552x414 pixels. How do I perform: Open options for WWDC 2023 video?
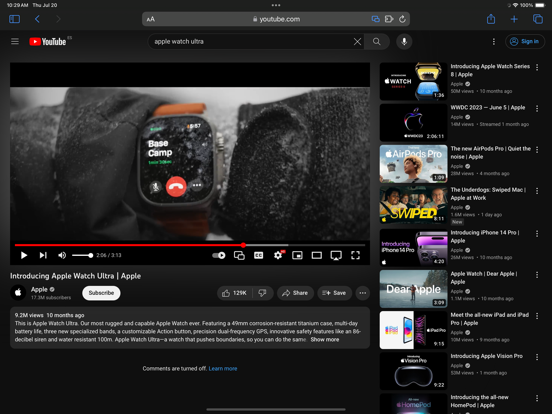(537, 108)
